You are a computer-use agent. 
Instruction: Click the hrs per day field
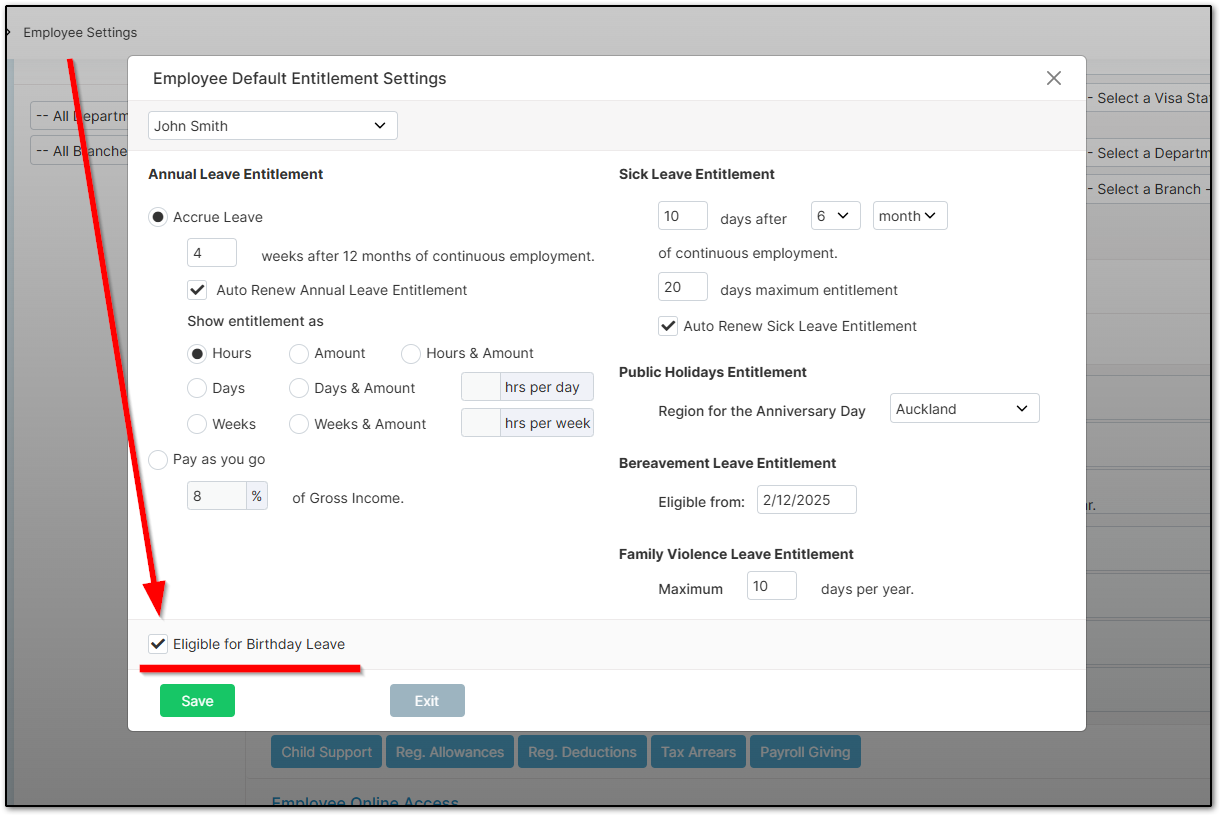[x=481, y=387]
